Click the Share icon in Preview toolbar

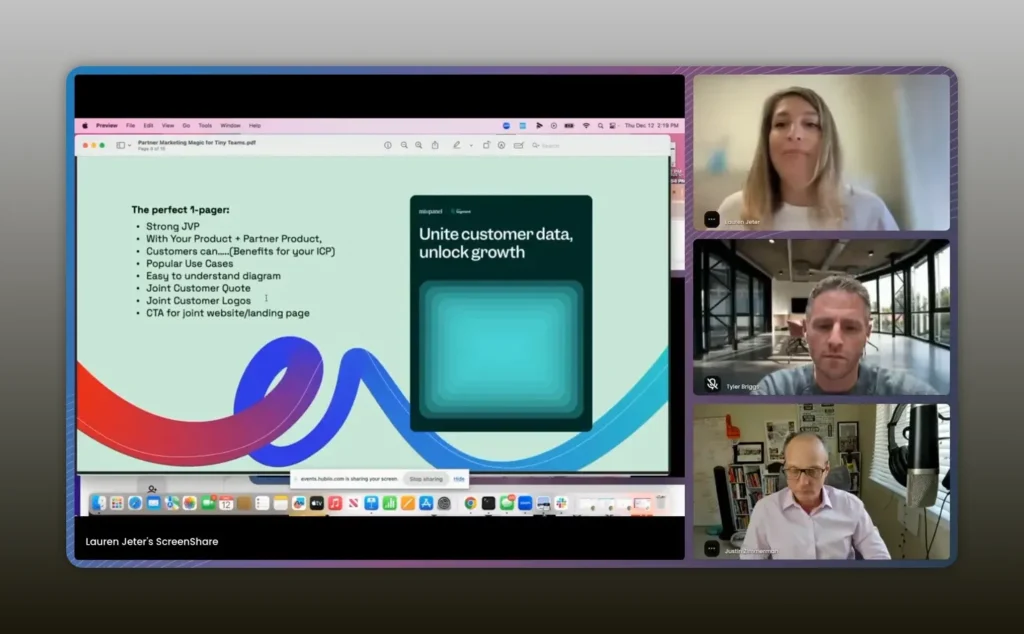pyautogui.click(x=435, y=145)
